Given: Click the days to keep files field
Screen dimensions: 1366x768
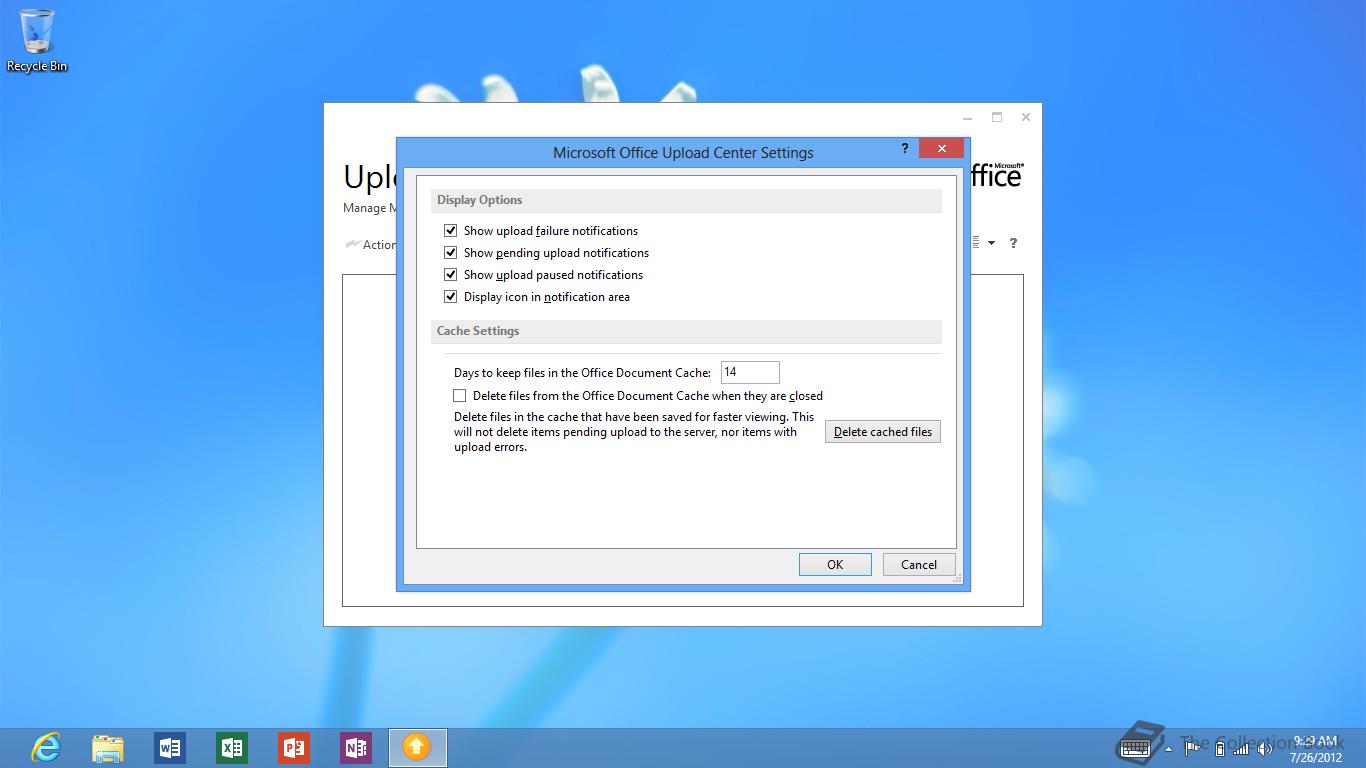Looking at the screenshot, I should [750, 372].
